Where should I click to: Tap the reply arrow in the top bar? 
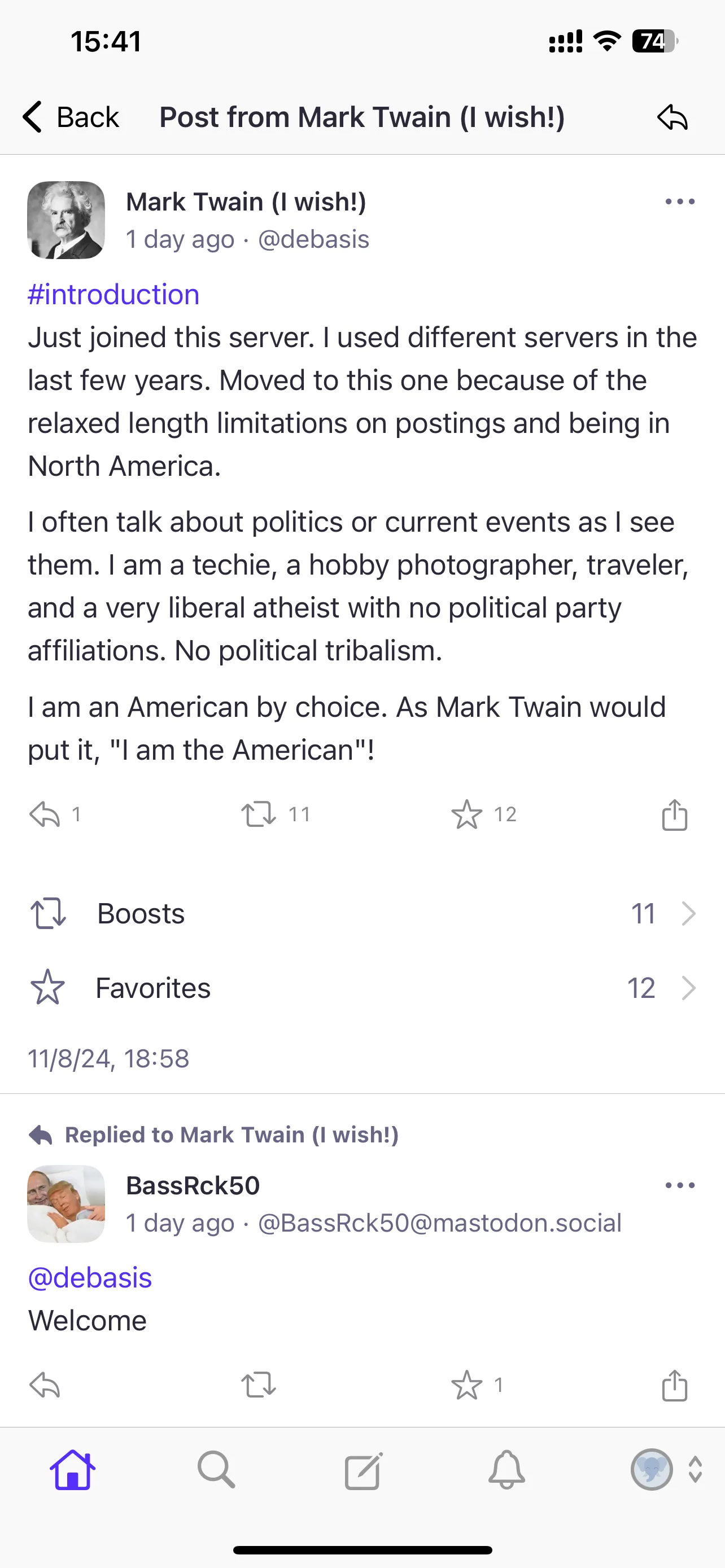[x=672, y=117]
